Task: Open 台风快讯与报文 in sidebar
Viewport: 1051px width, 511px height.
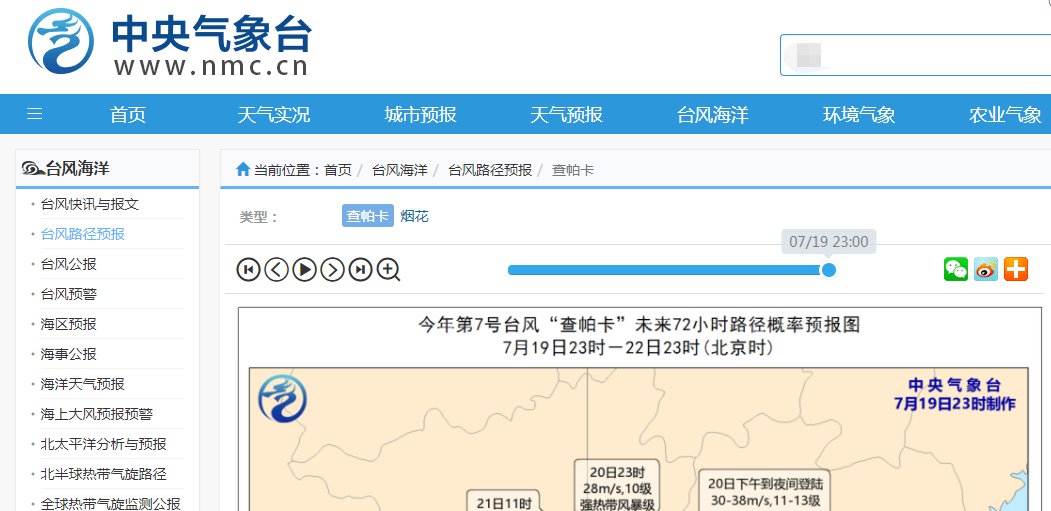Action: pyautogui.click(x=90, y=204)
